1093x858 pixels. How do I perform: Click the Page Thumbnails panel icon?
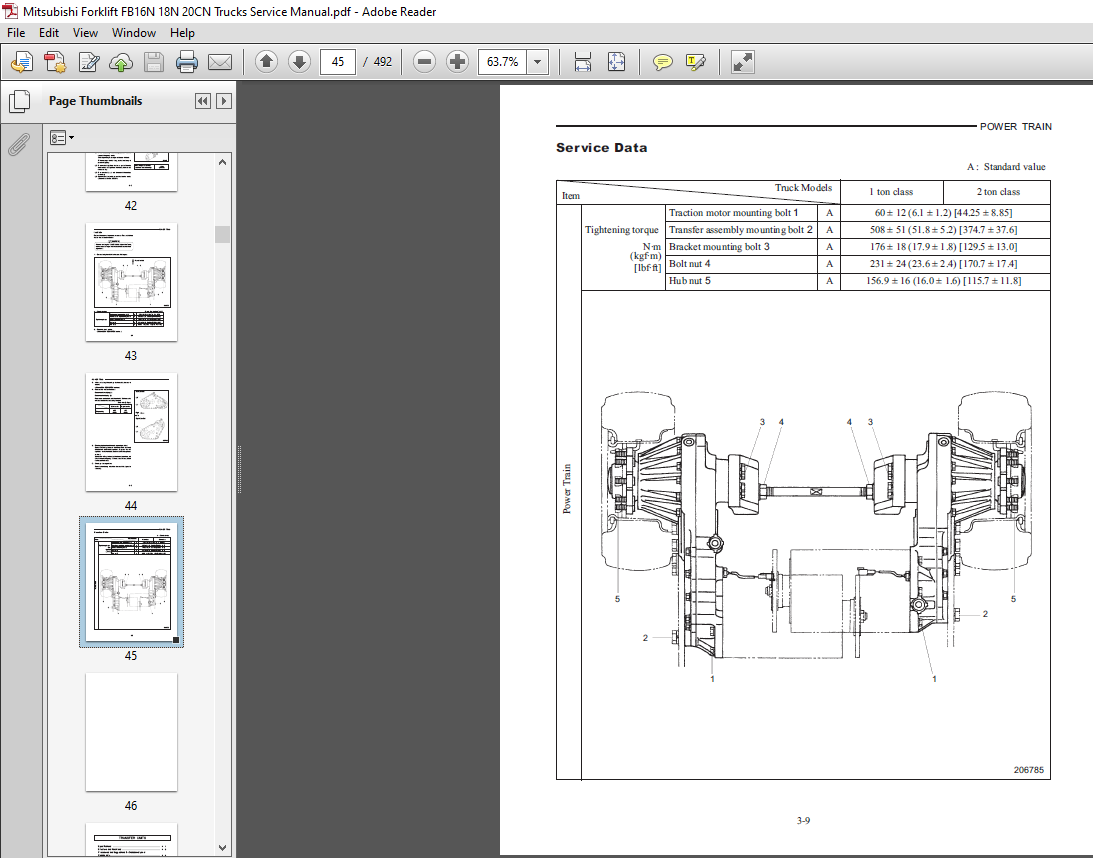pyautogui.click(x=20, y=101)
